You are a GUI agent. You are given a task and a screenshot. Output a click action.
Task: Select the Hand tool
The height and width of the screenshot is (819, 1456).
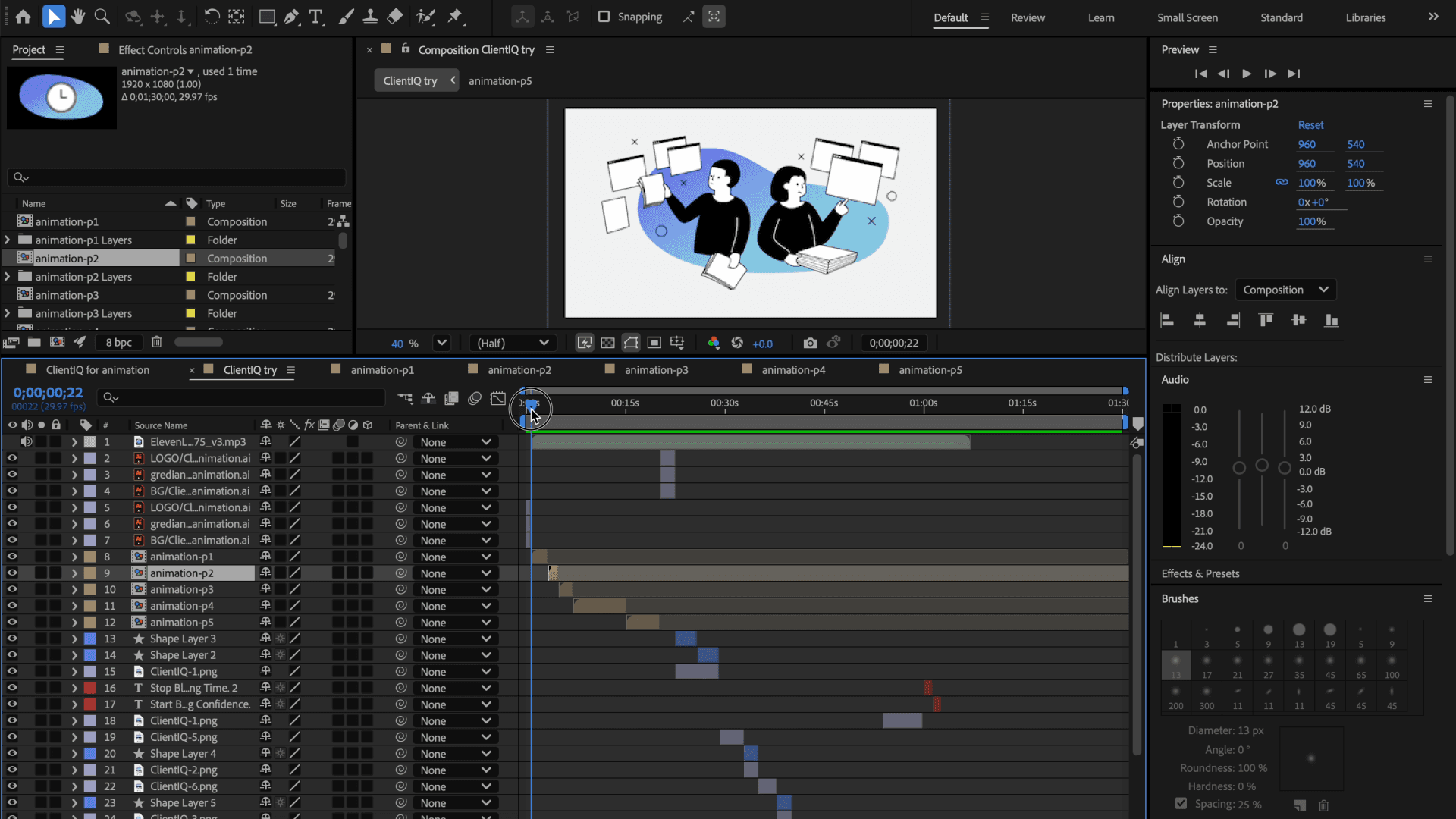point(77,17)
